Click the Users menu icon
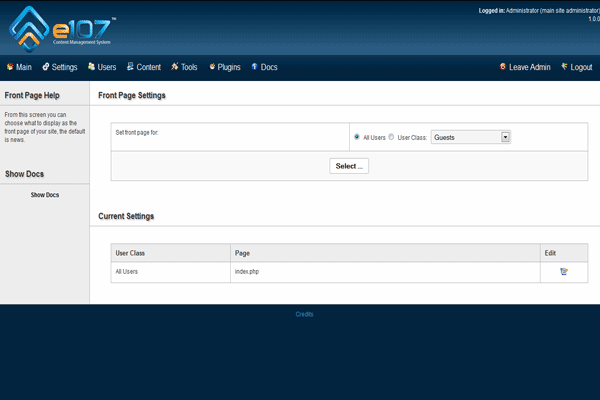This screenshot has height=400, width=600. click(x=91, y=67)
